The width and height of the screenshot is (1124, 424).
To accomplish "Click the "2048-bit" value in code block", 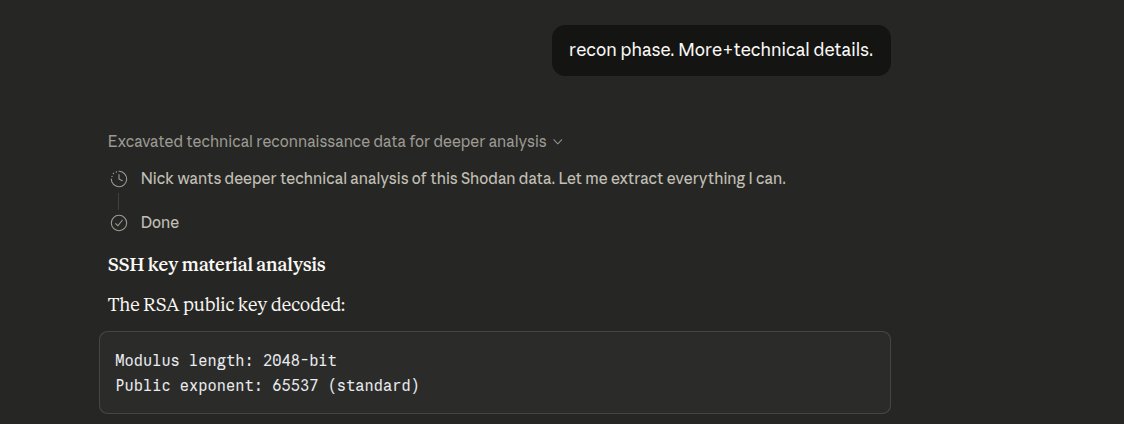I will click(300, 360).
